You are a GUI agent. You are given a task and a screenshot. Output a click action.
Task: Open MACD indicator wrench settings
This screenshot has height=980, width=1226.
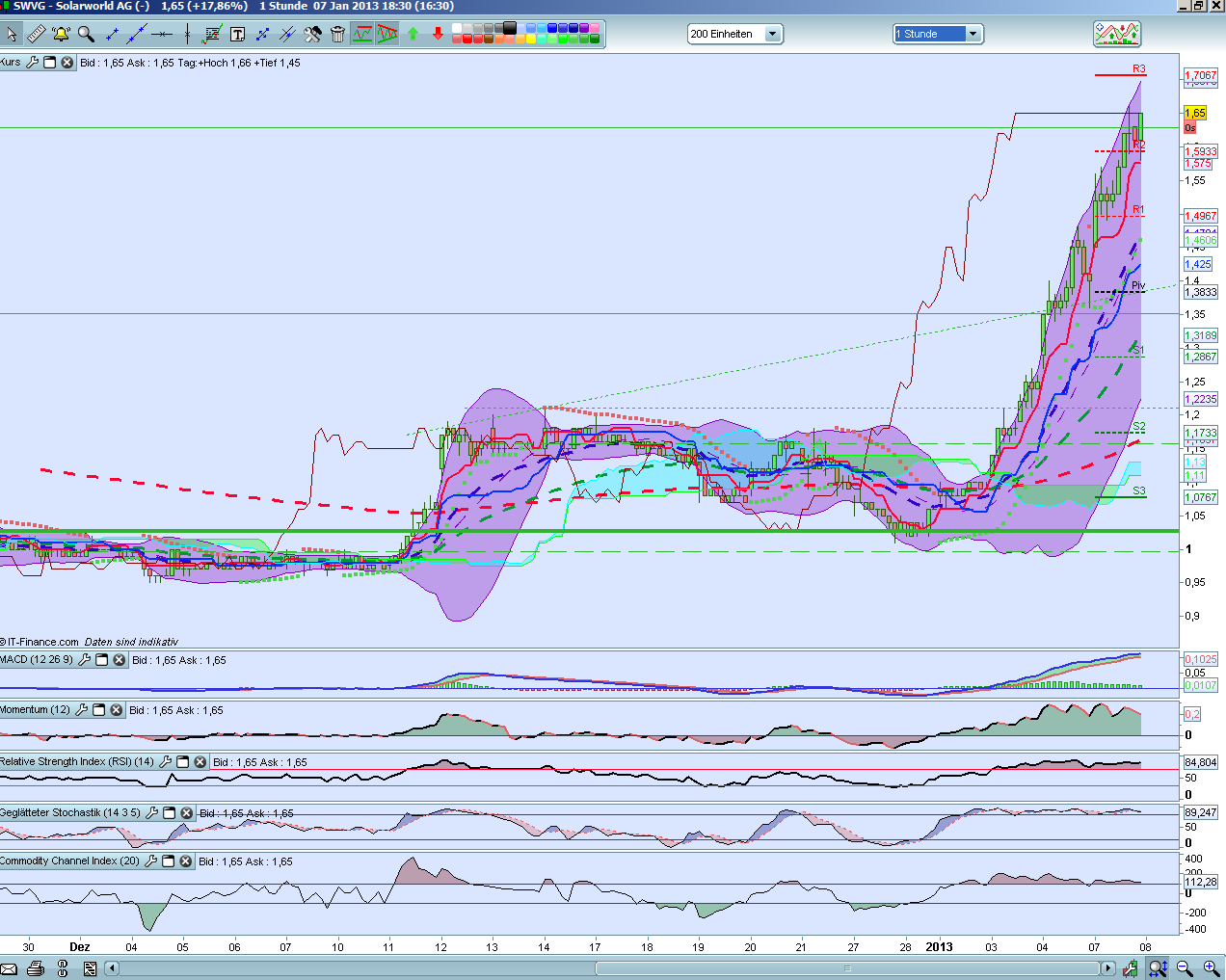[x=84, y=660]
